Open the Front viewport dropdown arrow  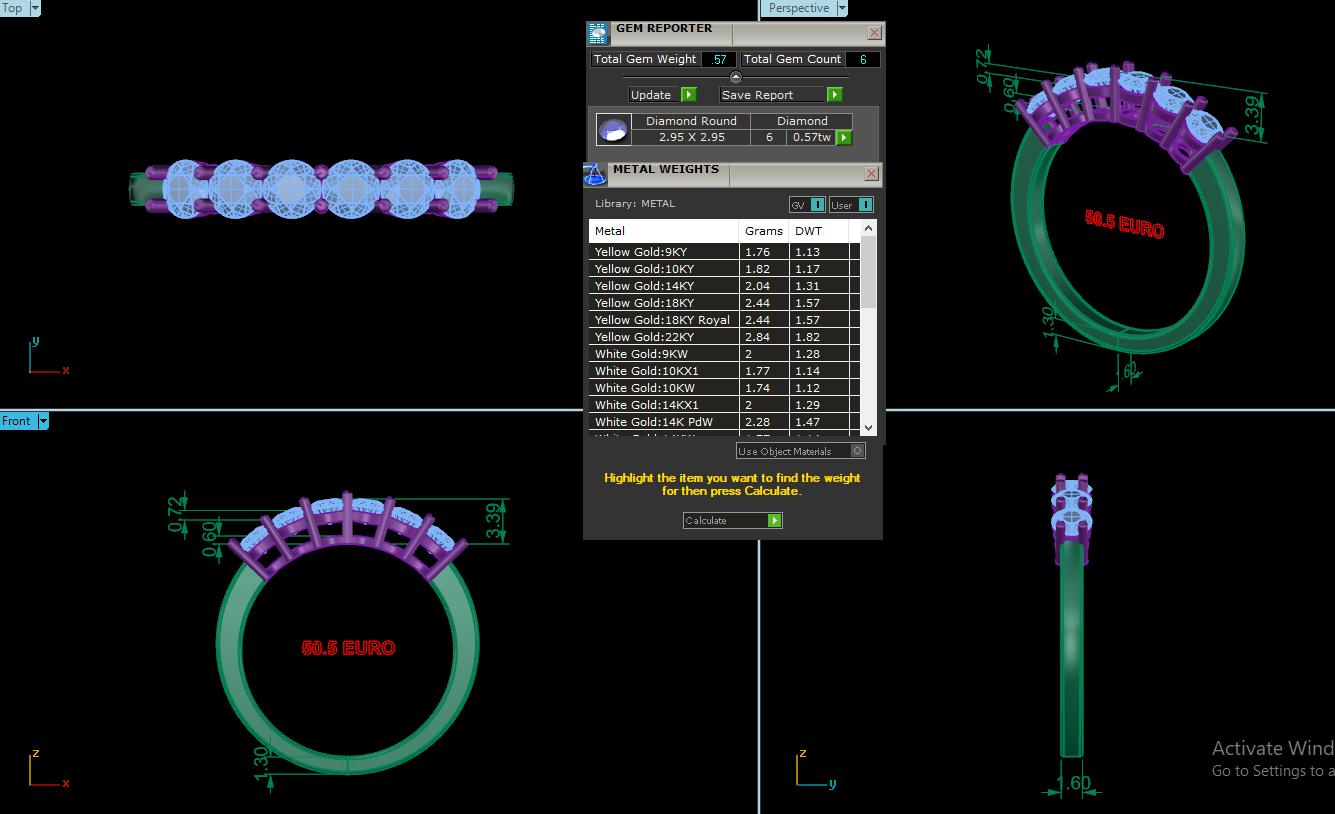(x=43, y=422)
